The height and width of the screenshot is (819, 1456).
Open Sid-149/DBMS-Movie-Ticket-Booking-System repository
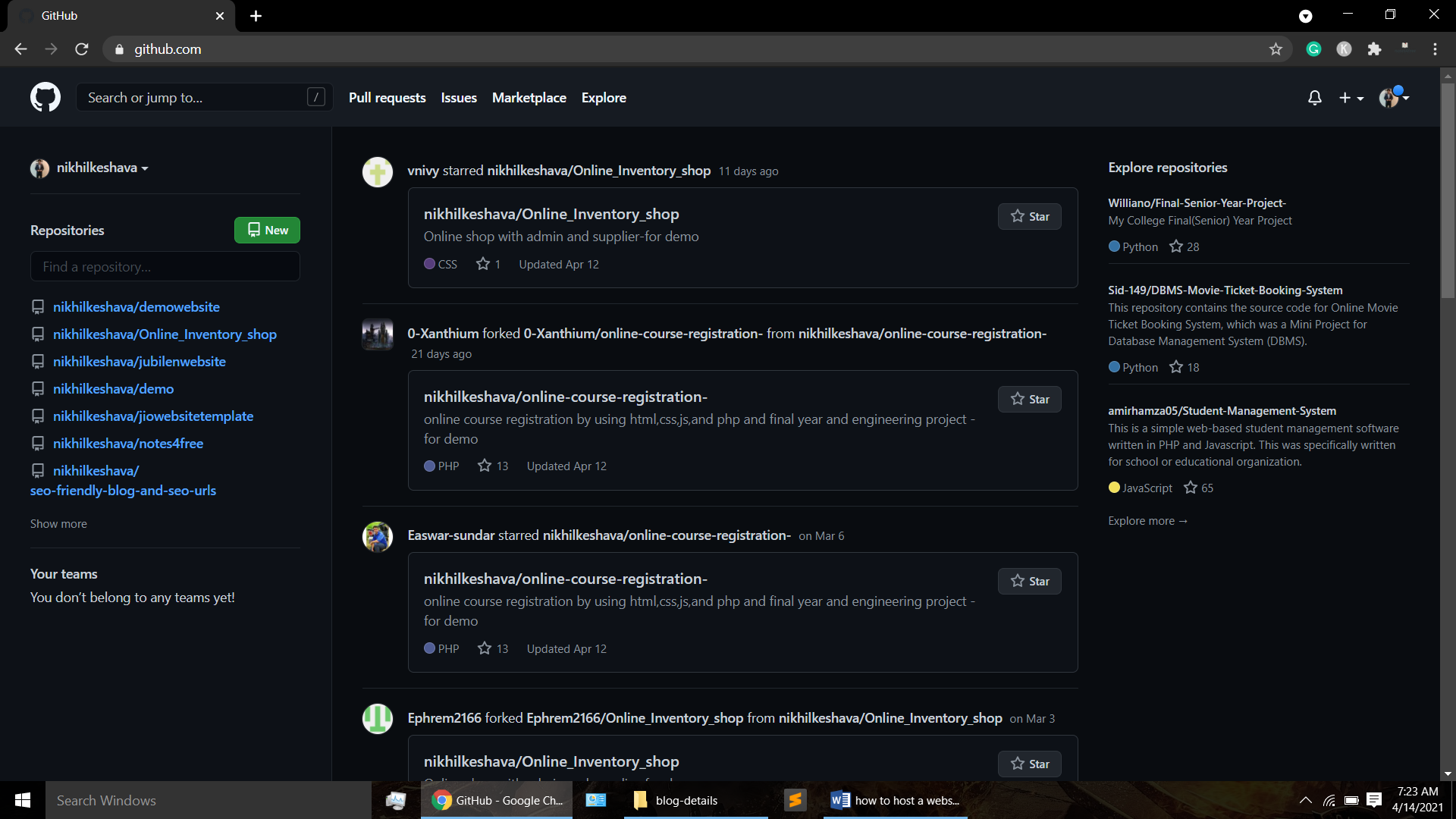pyautogui.click(x=1225, y=290)
